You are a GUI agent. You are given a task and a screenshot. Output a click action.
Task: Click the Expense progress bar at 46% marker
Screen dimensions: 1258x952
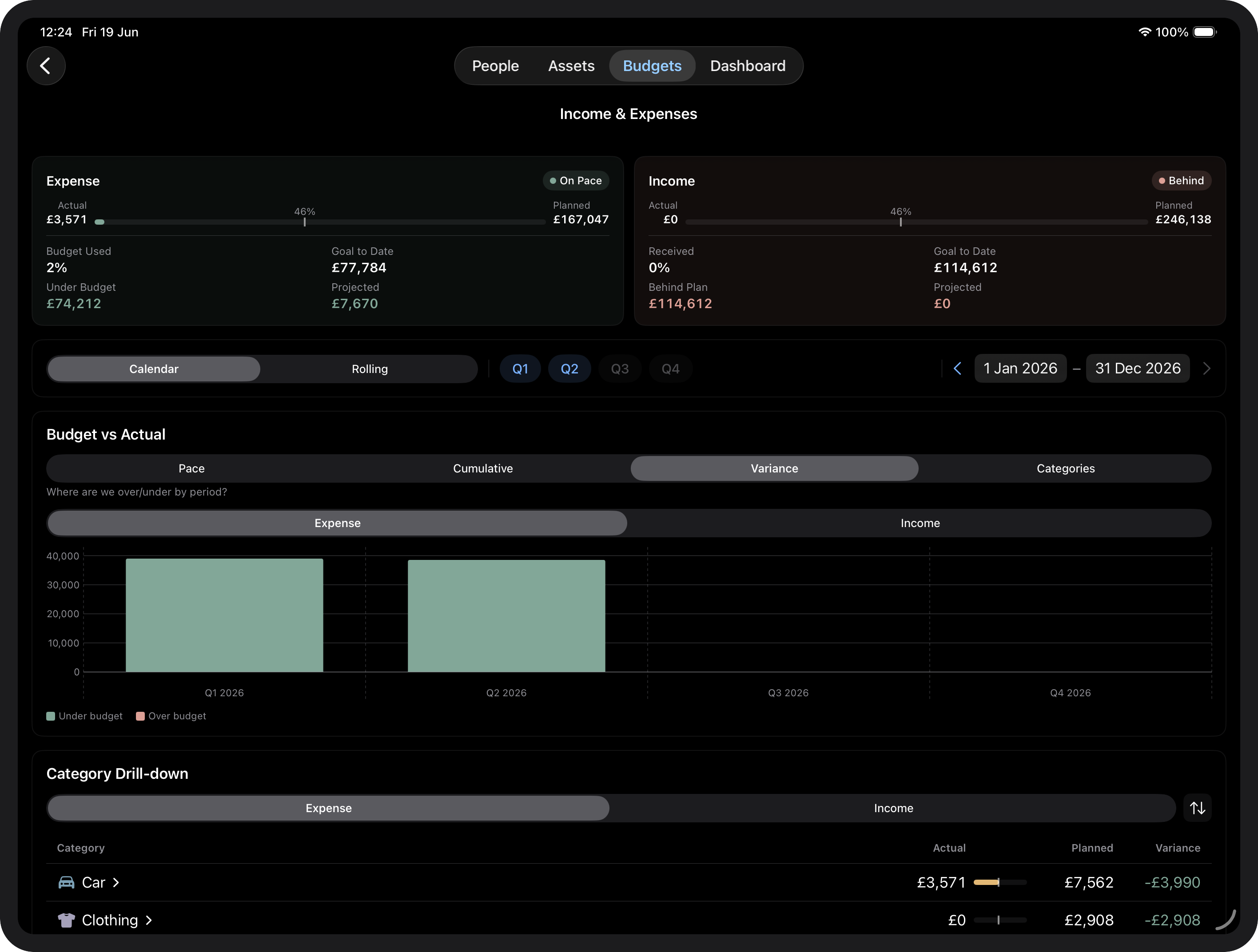pos(305,222)
